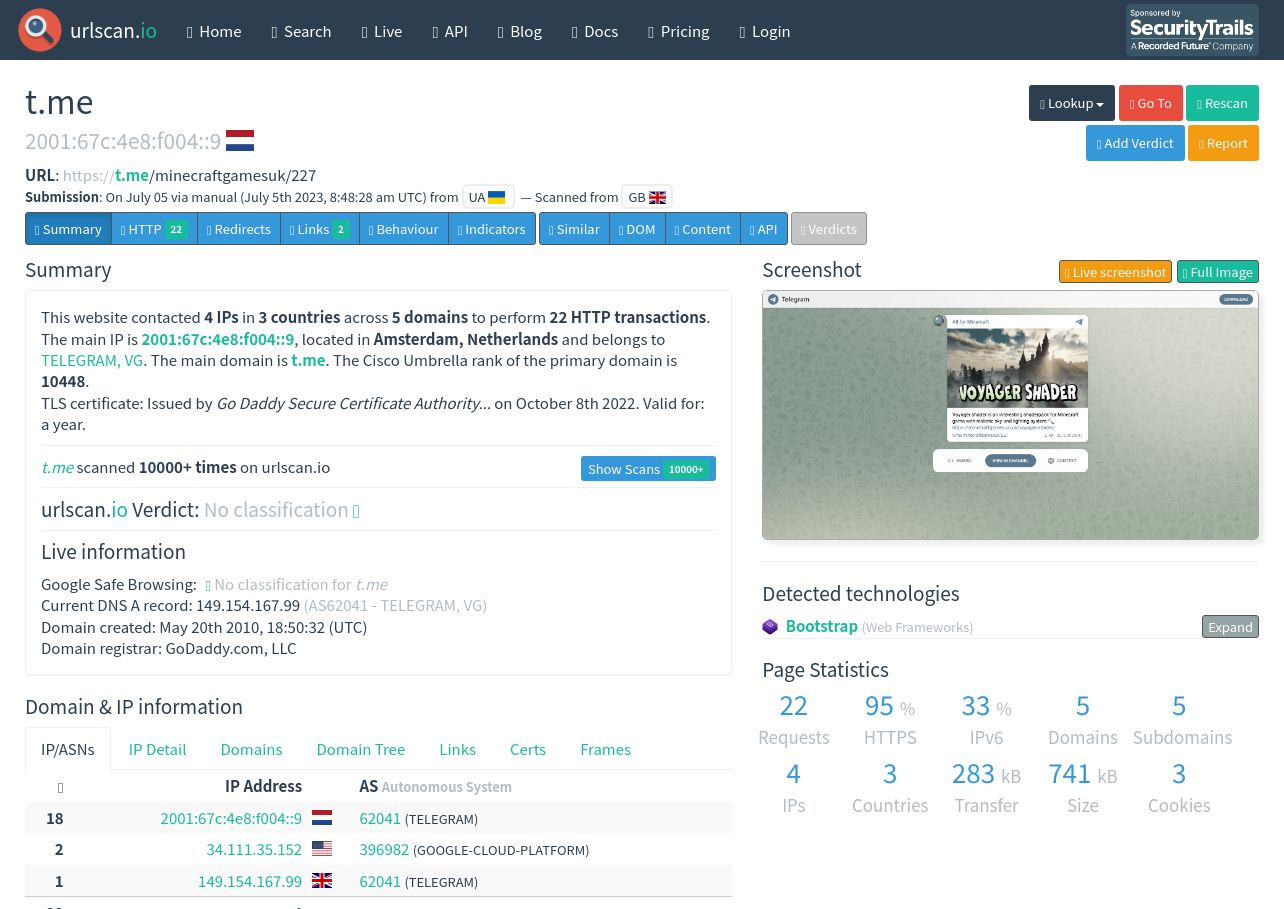Open IP address 34.111.35.152 link
The height and width of the screenshot is (909, 1284).
click(x=254, y=849)
